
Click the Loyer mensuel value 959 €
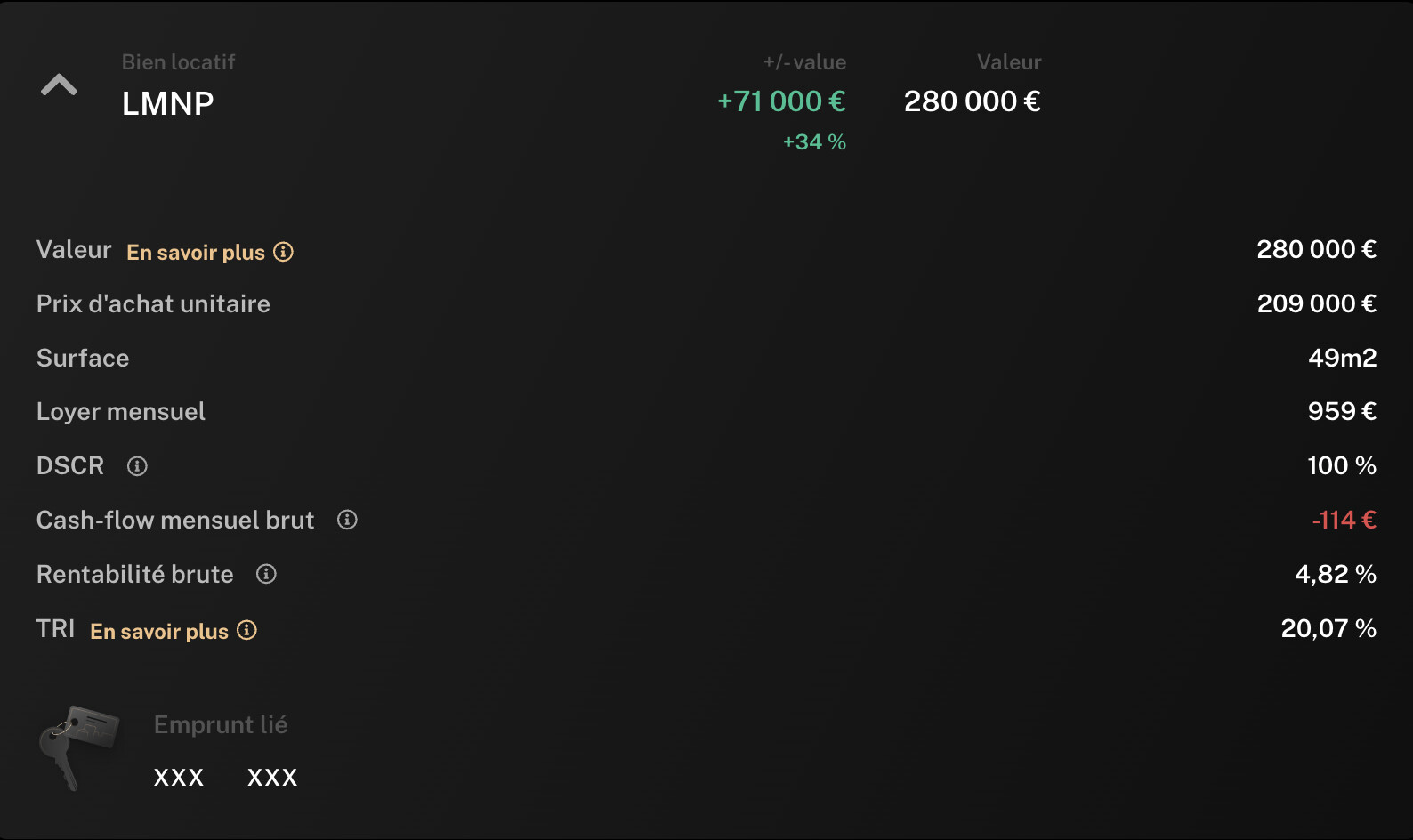point(1343,412)
